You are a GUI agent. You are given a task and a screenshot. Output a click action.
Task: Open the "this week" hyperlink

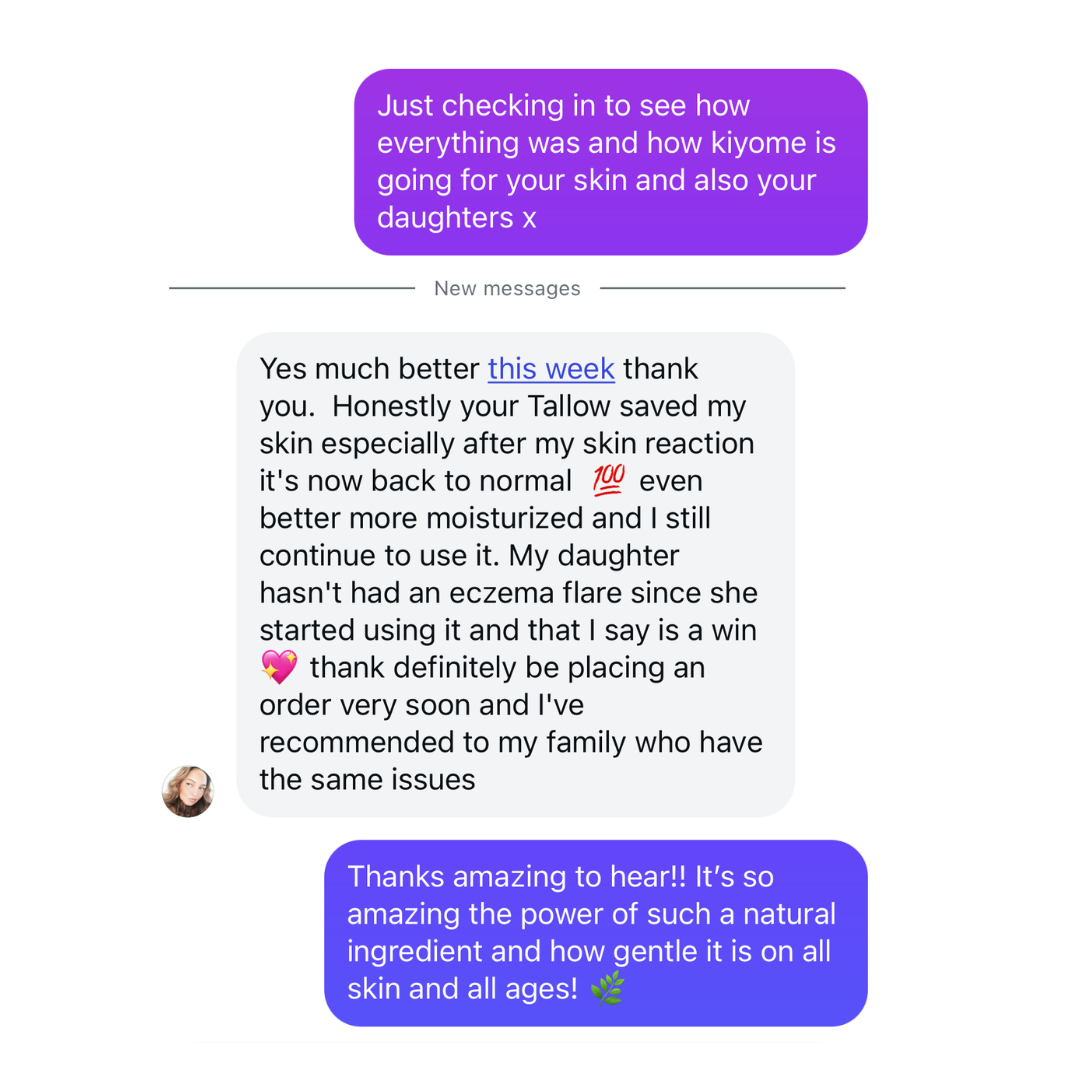coord(551,369)
